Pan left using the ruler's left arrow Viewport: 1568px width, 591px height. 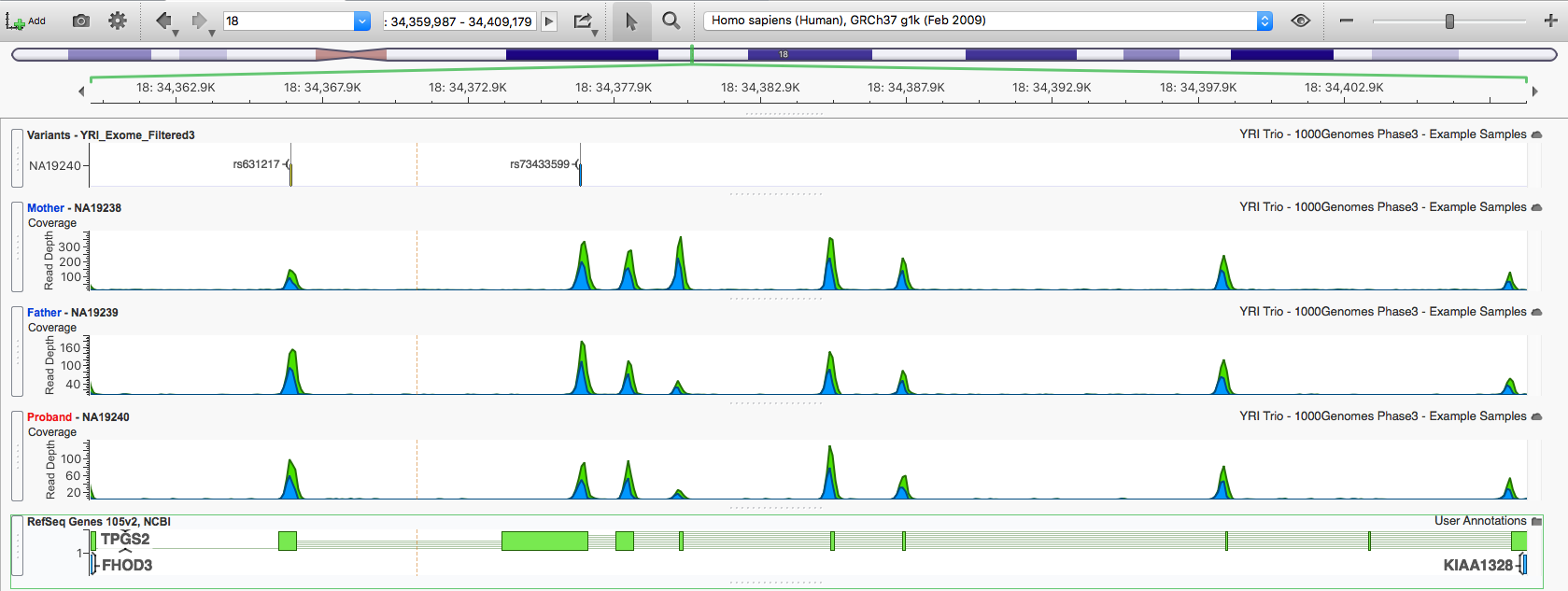pyautogui.click(x=81, y=91)
